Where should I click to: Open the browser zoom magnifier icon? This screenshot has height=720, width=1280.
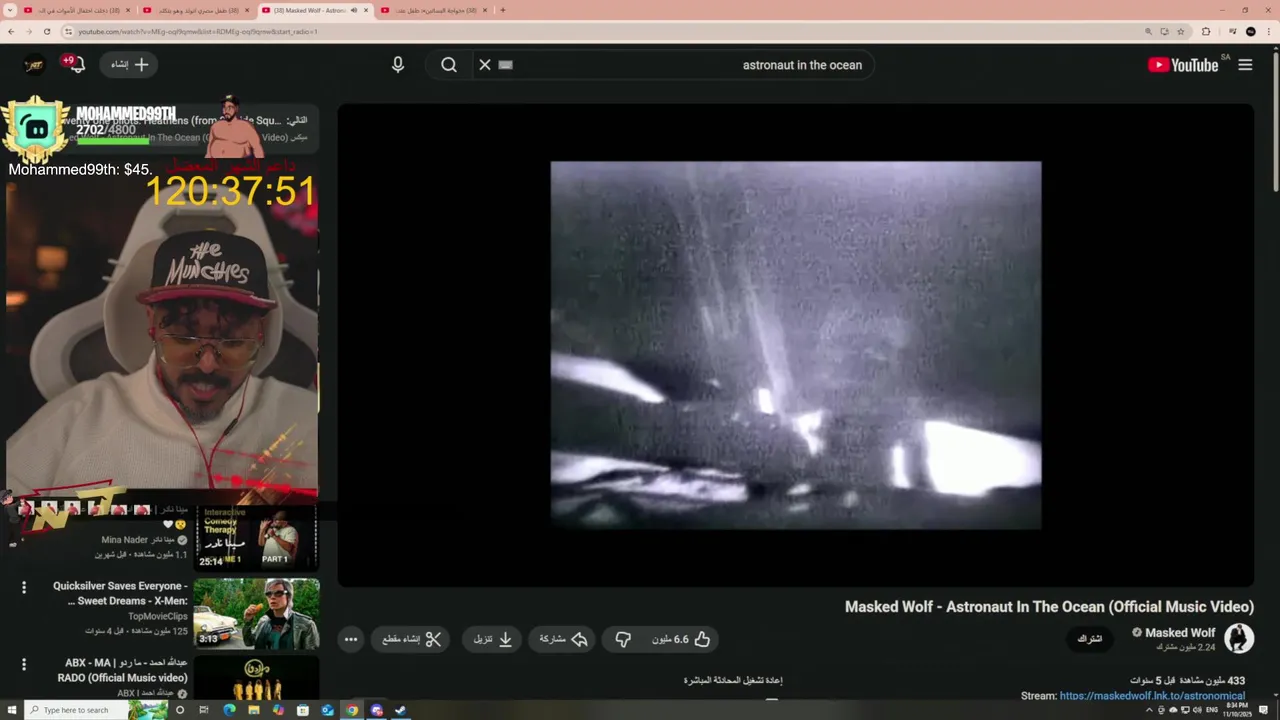(1149, 31)
